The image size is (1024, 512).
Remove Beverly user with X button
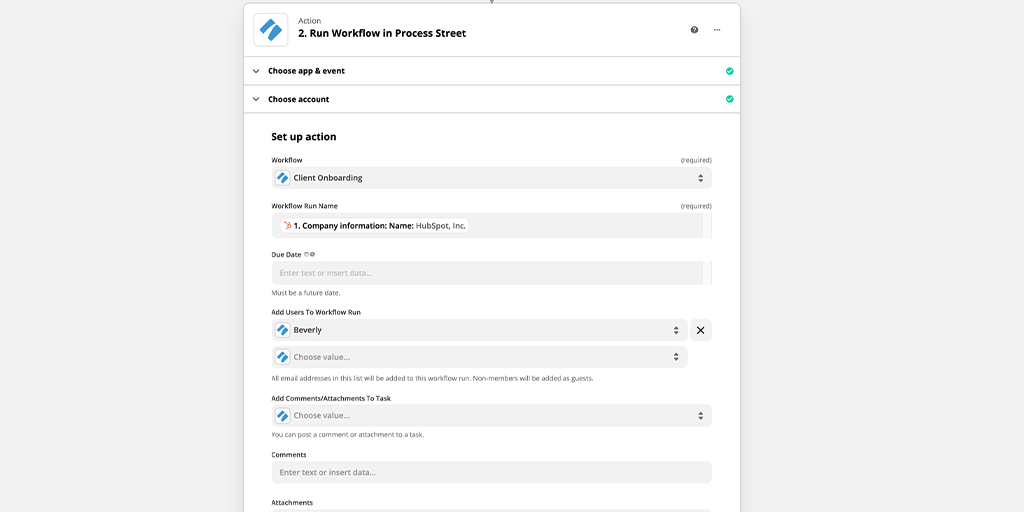click(701, 330)
